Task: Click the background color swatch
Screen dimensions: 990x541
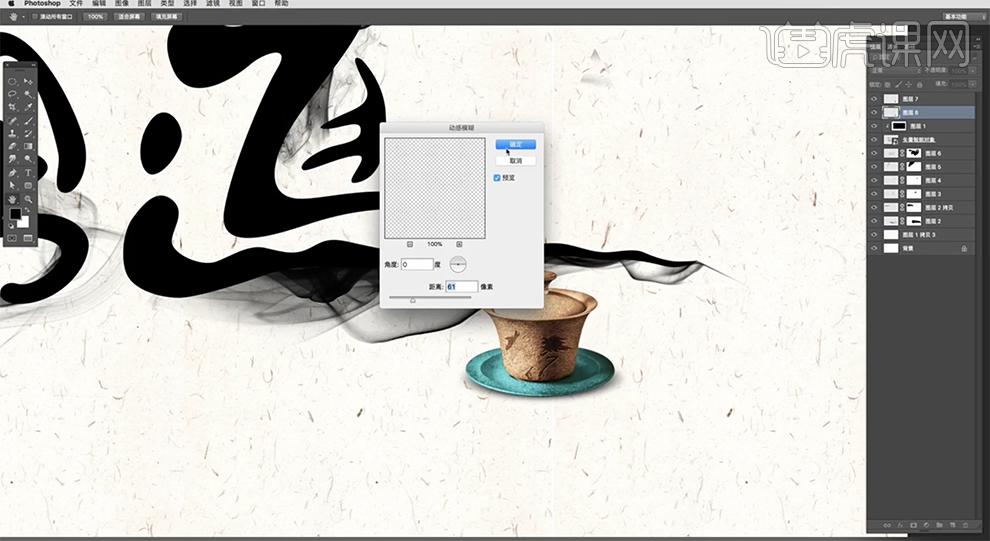Action: [x=23, y=222]
